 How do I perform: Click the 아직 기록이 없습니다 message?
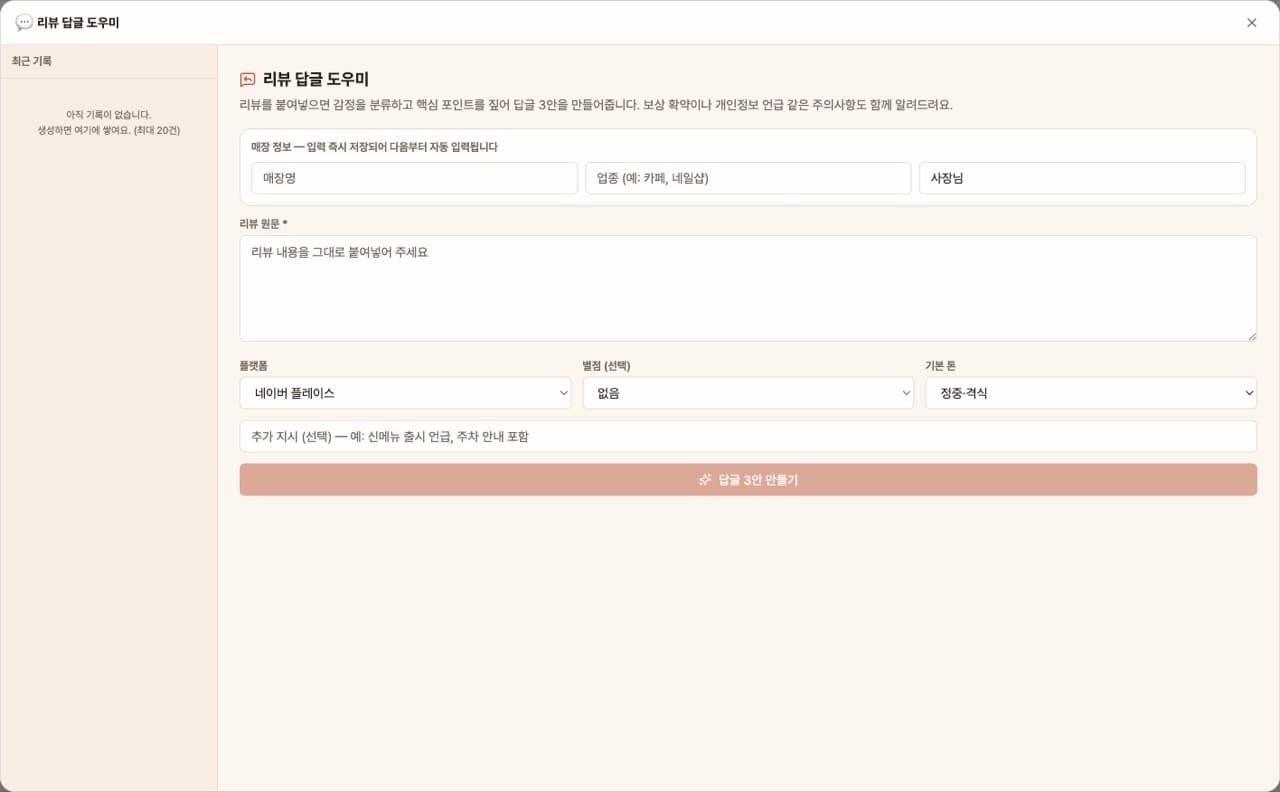109,115
